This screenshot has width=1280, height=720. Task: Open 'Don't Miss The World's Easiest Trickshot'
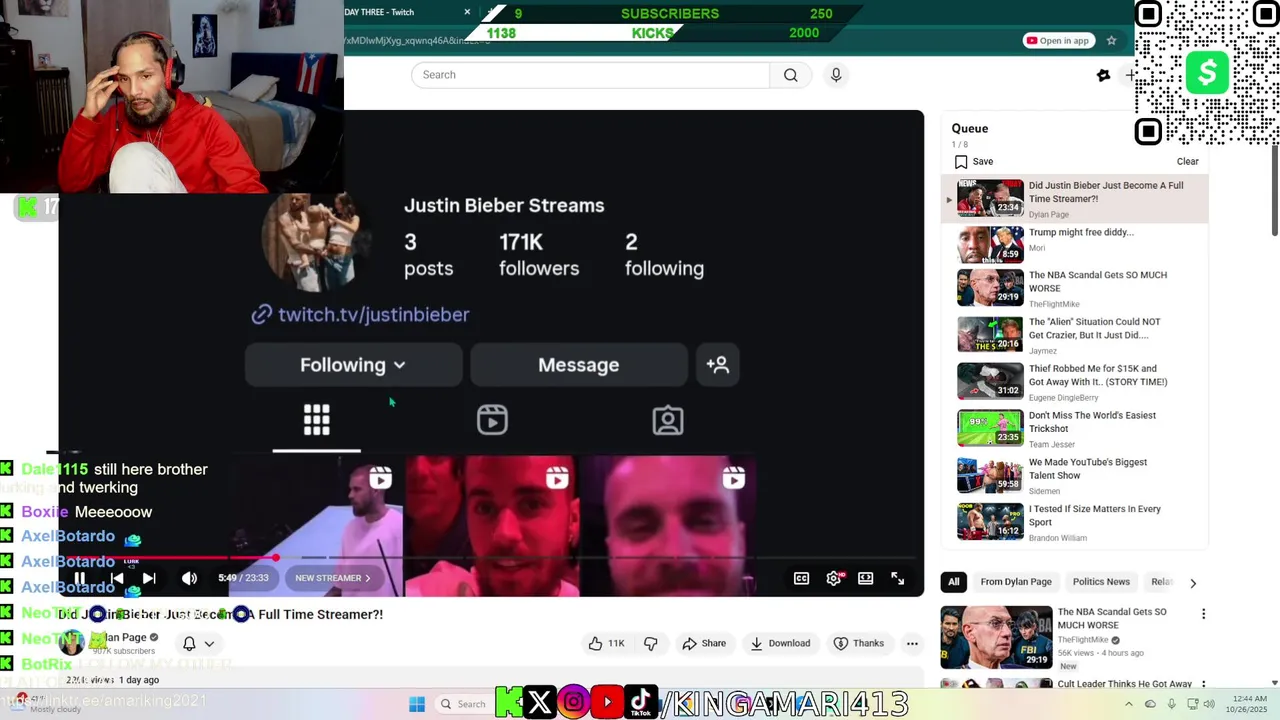click(1075, 428)
